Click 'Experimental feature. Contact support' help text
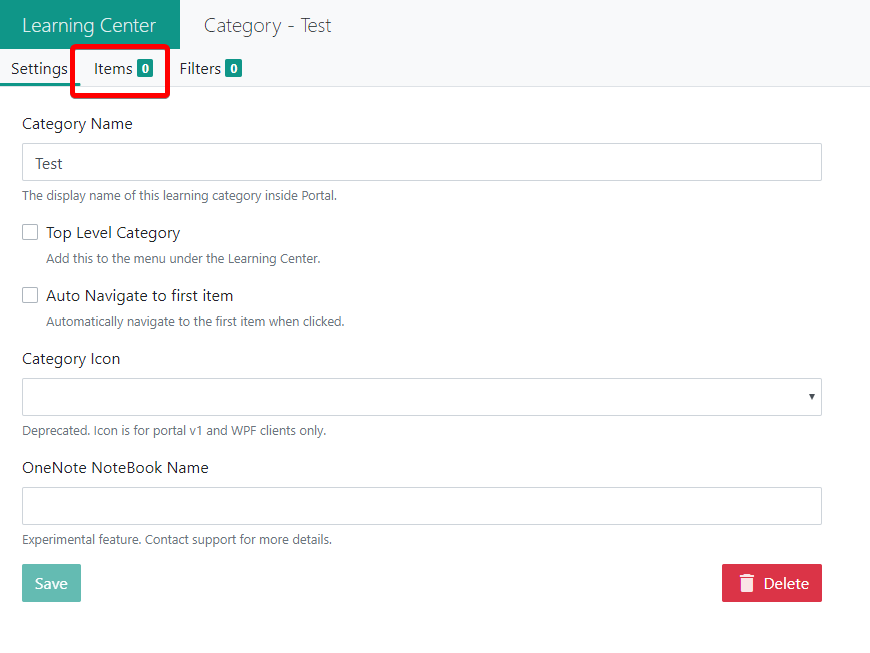870x653 pixels. [x=177, y=540]
